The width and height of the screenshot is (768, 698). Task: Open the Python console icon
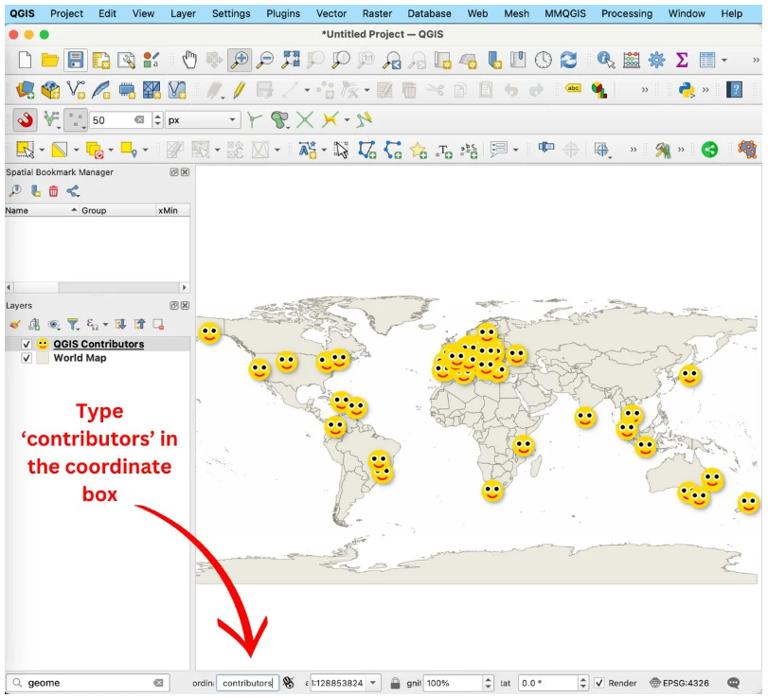click(x=687, y=90)
